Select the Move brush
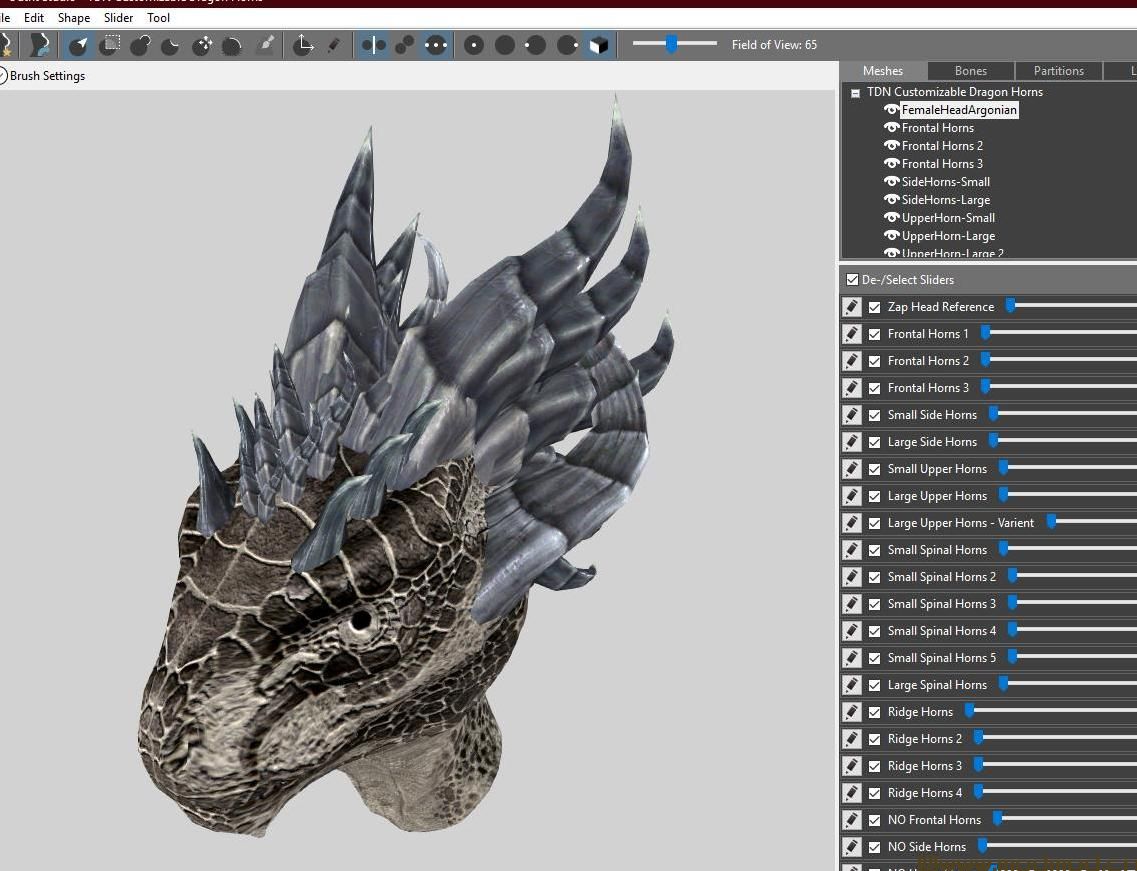 point(203,45)
